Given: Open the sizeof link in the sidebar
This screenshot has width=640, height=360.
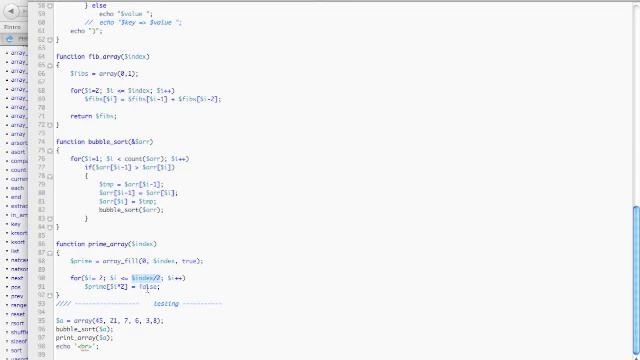Looking at the screenshot, I should 19,341.
